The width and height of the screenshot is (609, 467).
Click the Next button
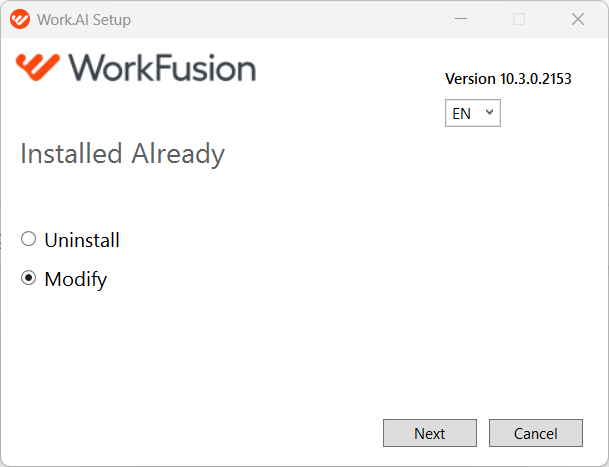tap(430, 433)
